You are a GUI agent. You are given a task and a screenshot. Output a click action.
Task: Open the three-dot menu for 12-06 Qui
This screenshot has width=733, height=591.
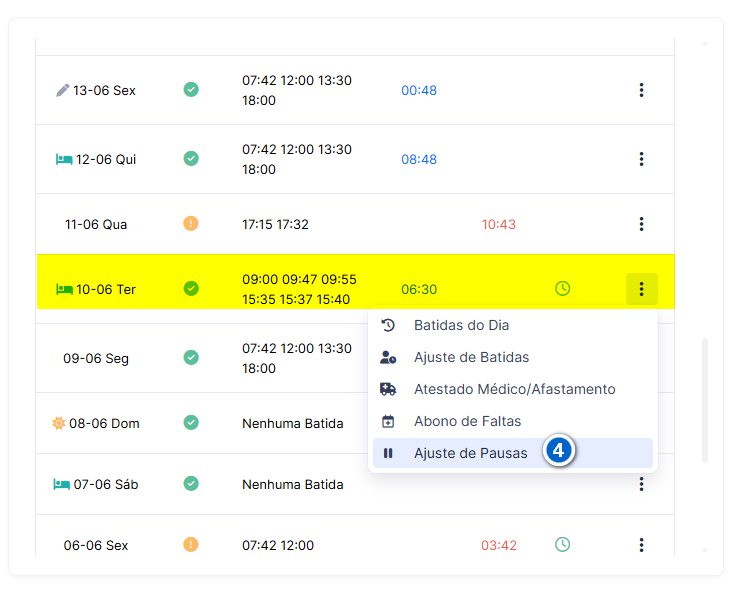641,159
